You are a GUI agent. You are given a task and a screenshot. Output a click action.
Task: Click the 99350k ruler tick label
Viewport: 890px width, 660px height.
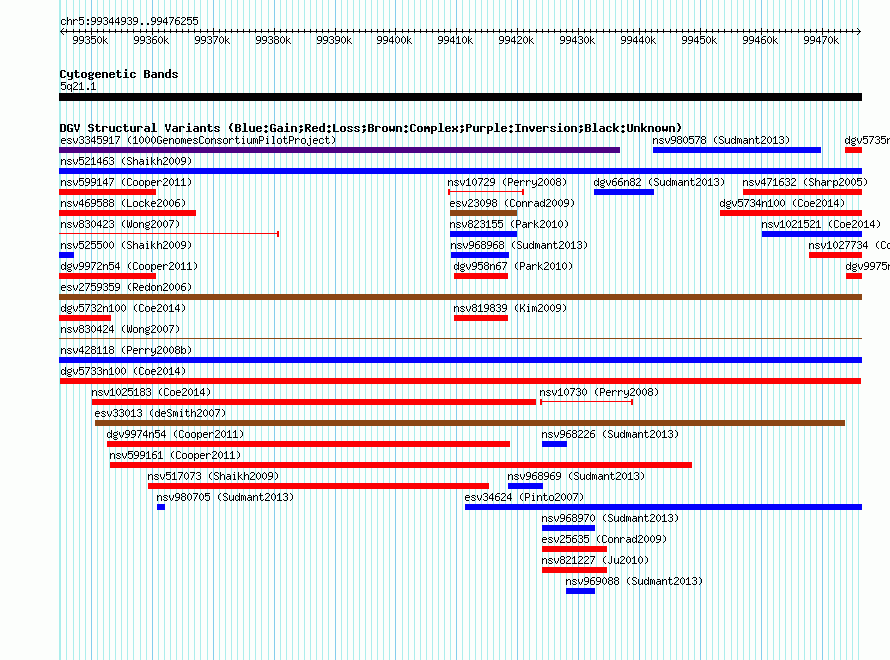pyautogui.click(x=90, y=40)
